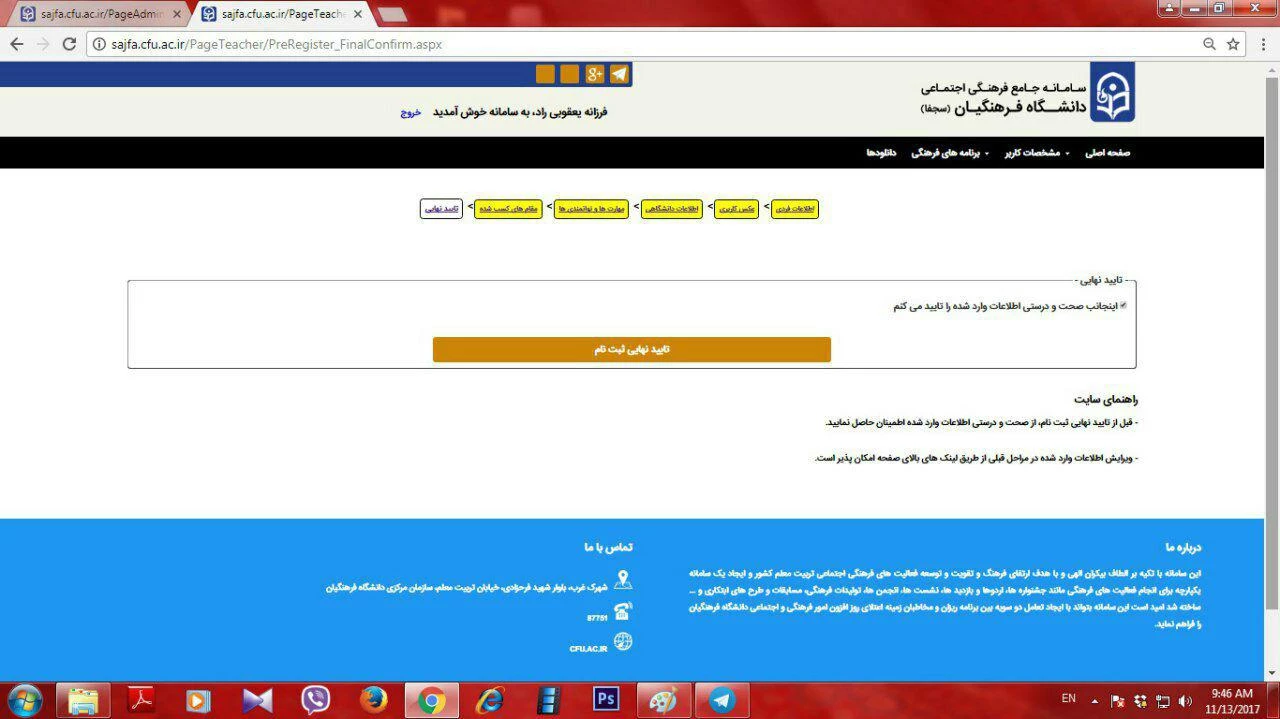The height and width of the screenshot is (719, 1280).
Task: Click the Google+ icon in the header
Action: point(594,74)
